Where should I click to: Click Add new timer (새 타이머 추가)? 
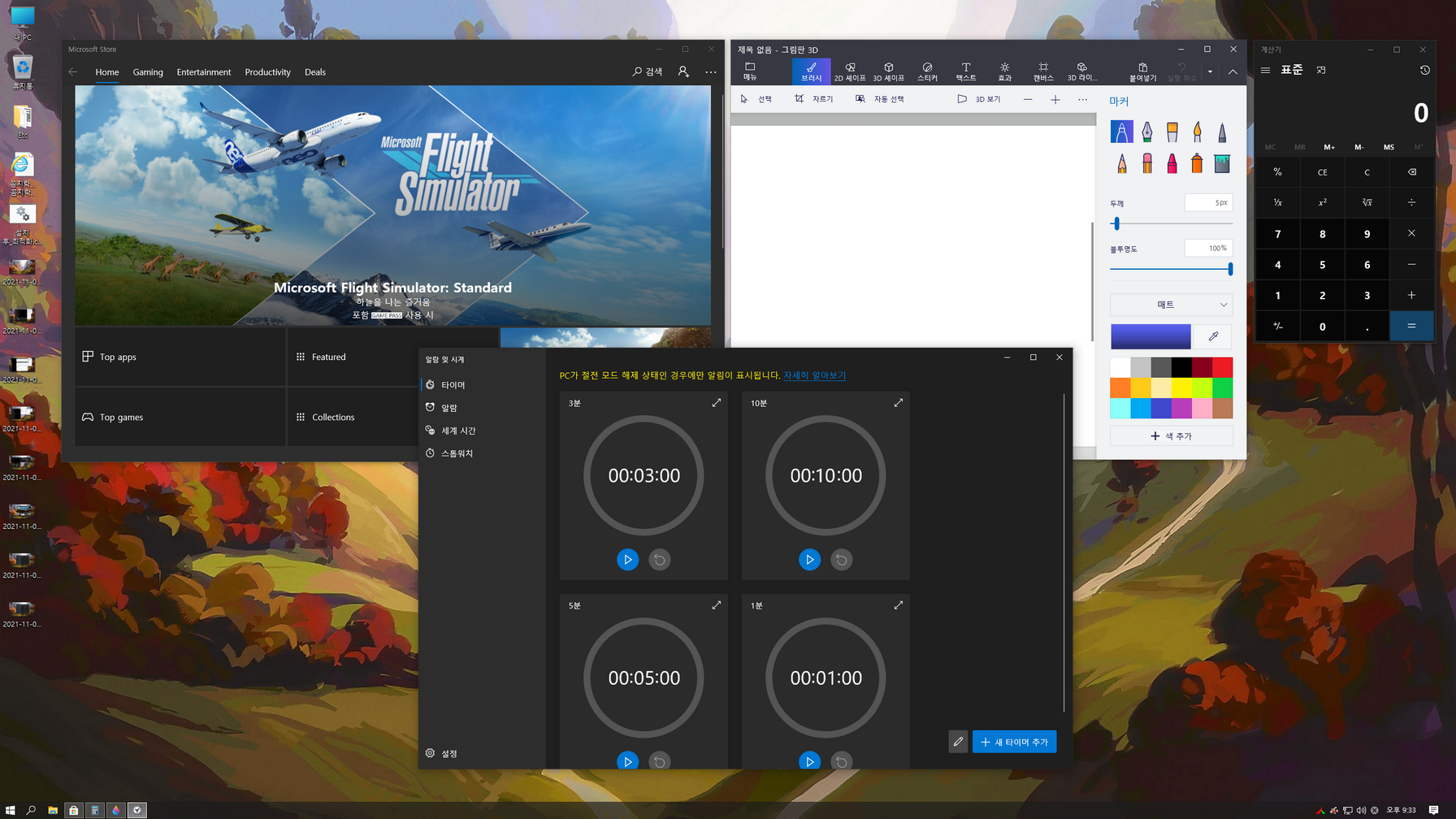coord(1014,742)
